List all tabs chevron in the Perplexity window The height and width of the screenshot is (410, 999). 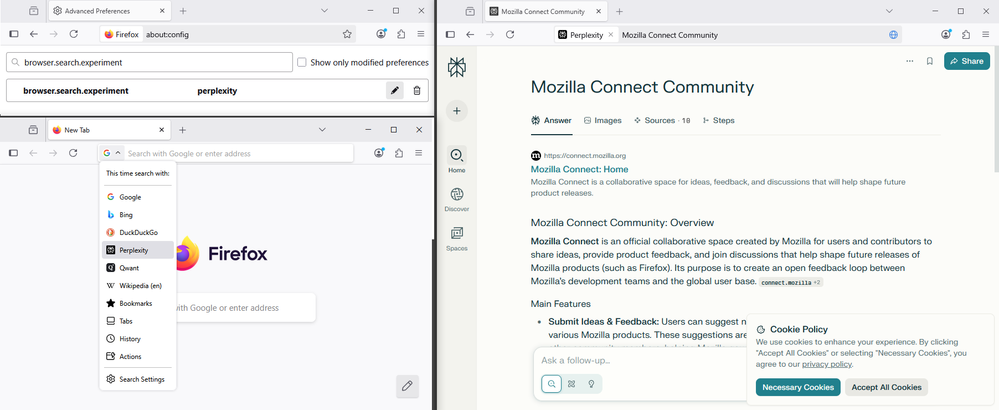tap(889, 11)
